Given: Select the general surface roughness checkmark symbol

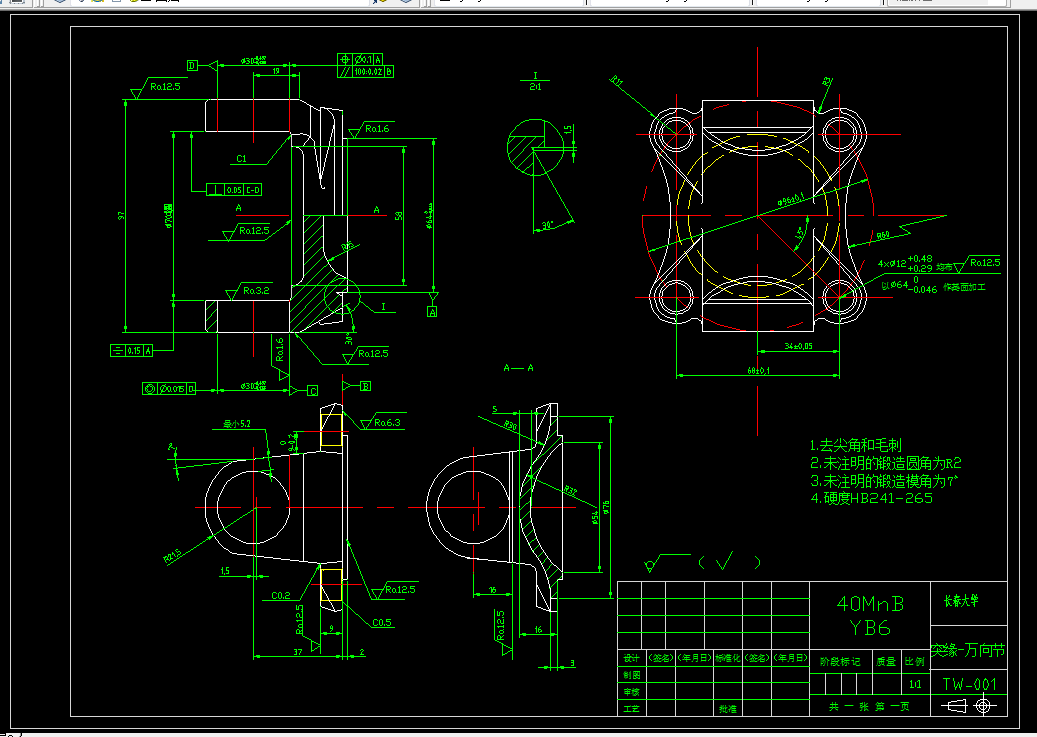Looking at the screenshot, I should click(702, 562).
